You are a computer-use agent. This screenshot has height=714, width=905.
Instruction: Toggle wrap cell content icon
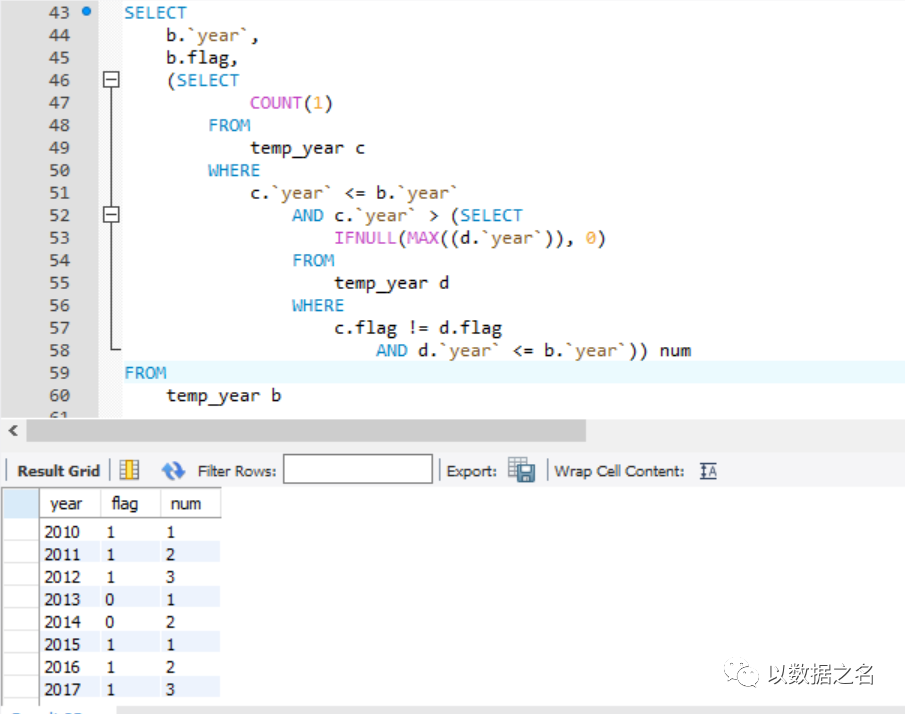point(708,471)
